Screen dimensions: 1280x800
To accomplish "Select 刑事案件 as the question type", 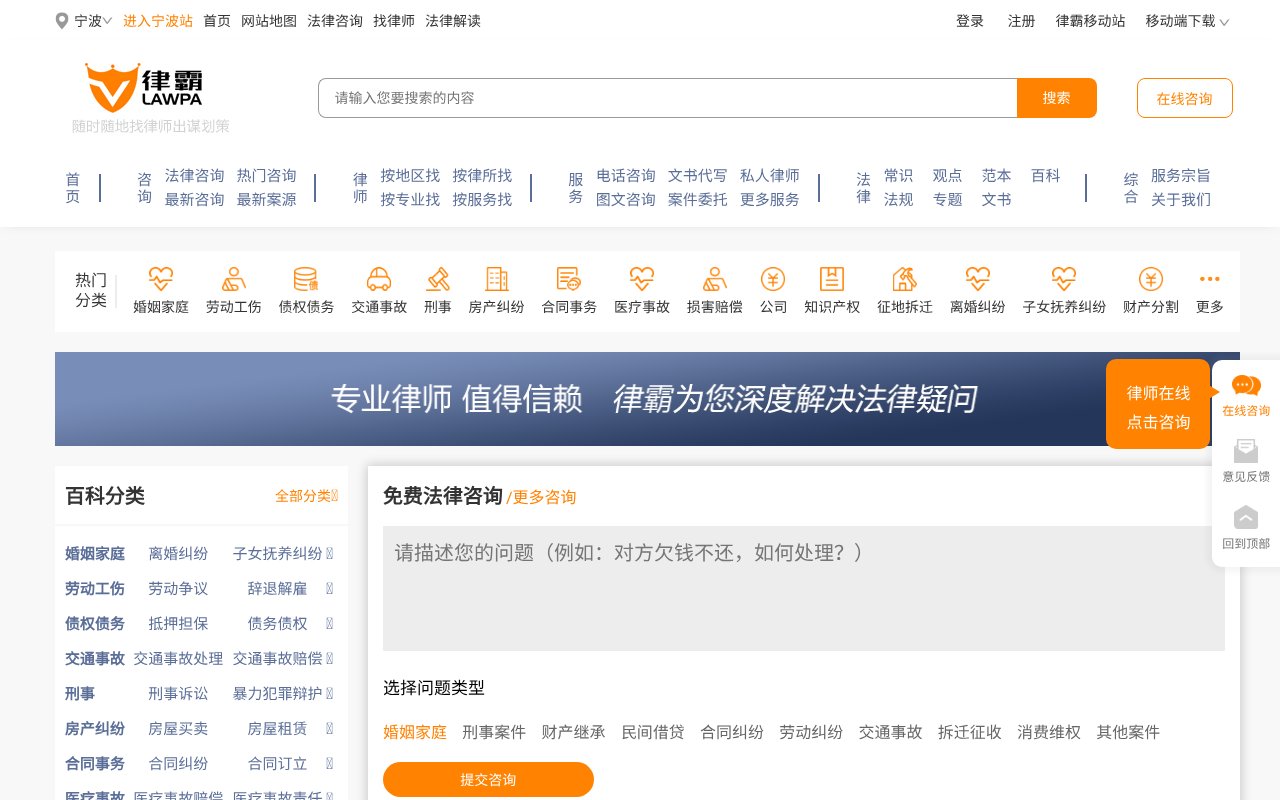I will 494,732.
